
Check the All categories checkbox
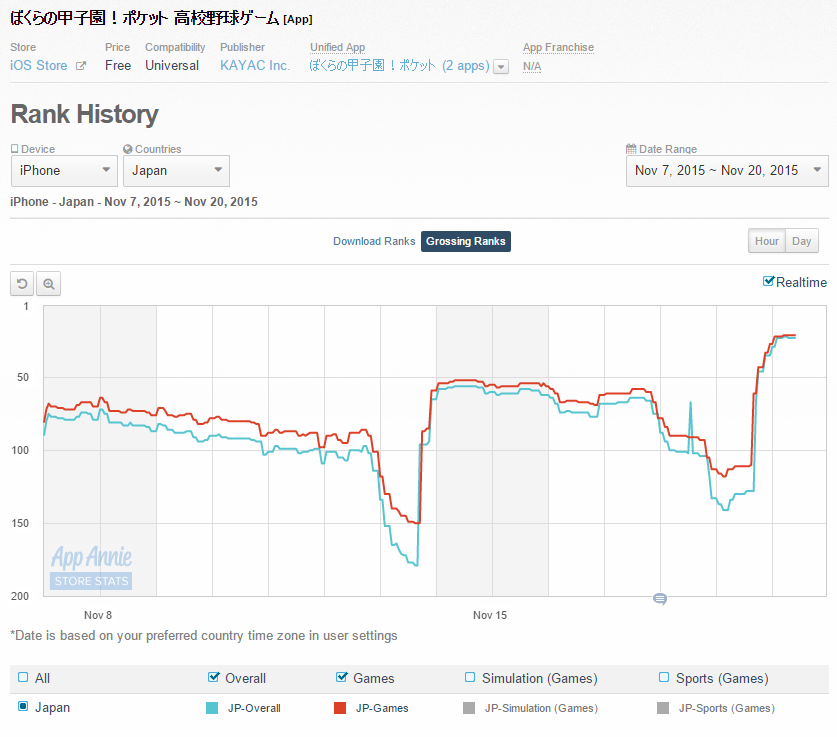click(23, 677)
